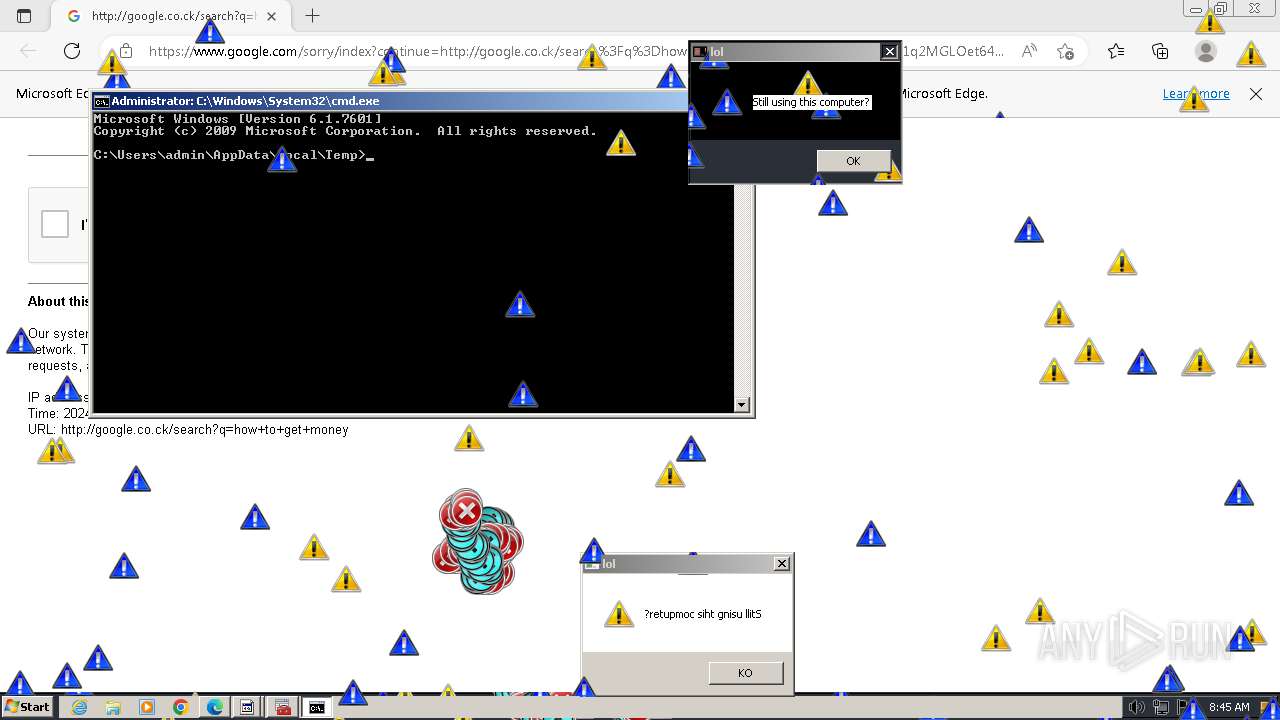Viewport: 1280px width, 720px height.
Task: Open the 8:45 AM clock
Action: point(1229,707)
